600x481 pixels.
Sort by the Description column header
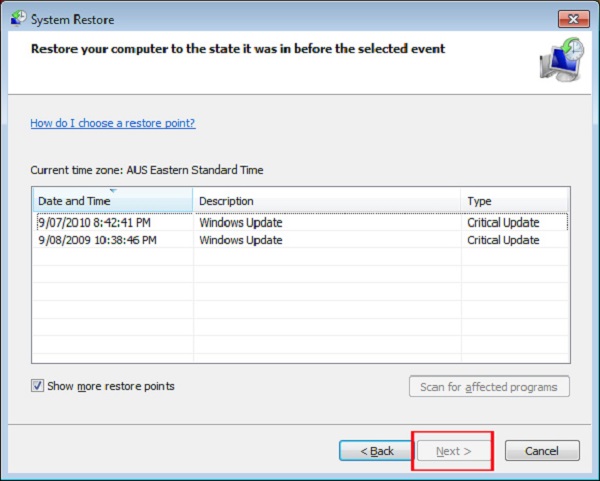[x=326, y=201]
